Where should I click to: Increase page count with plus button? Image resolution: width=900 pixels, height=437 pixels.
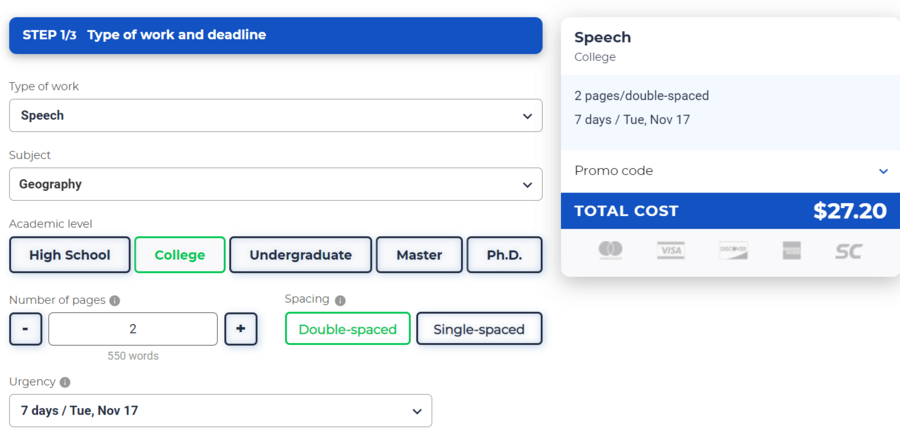point(240,329)
